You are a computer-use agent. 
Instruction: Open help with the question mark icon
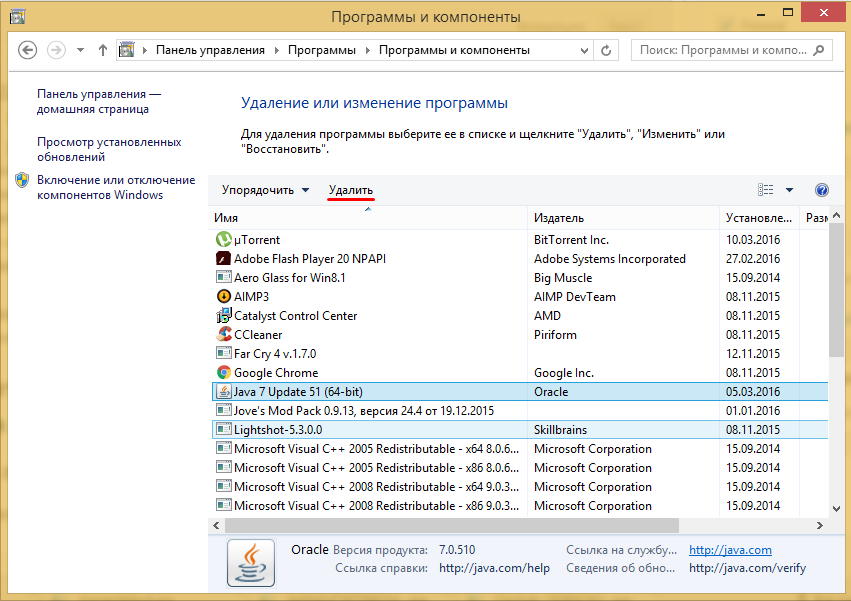pos(822,190)
